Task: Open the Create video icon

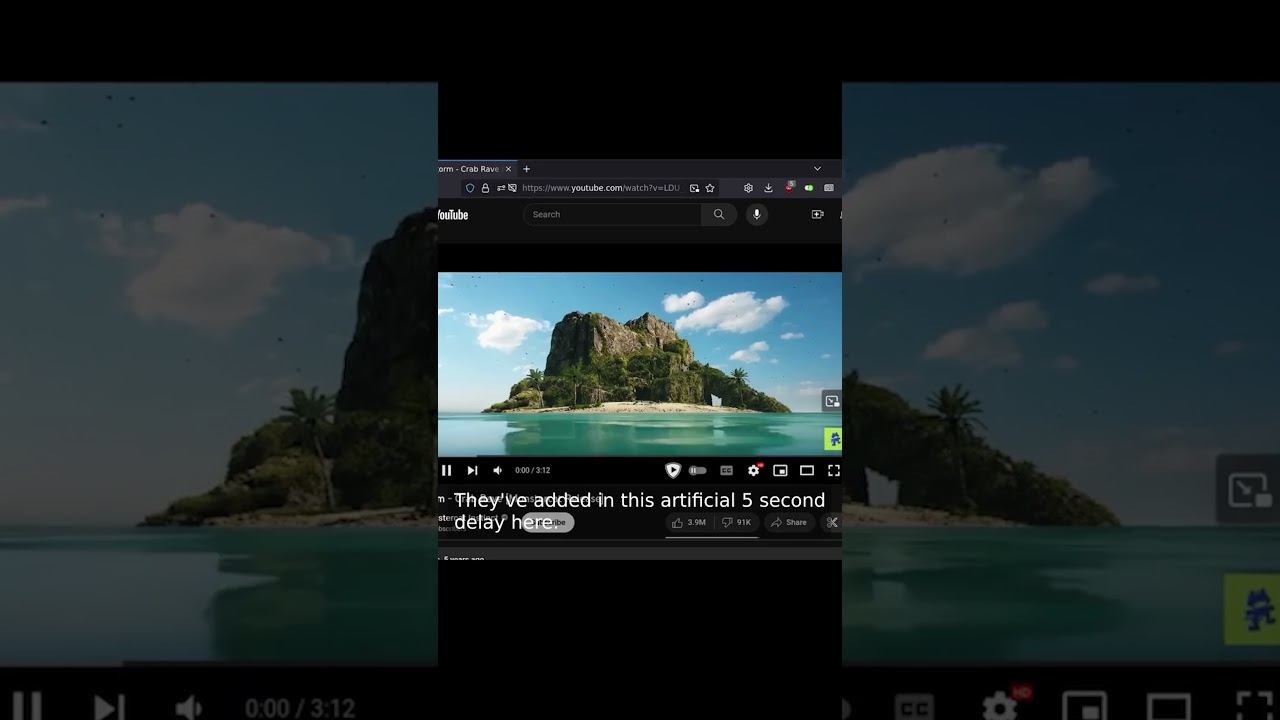Action: [x=817, y=214]
